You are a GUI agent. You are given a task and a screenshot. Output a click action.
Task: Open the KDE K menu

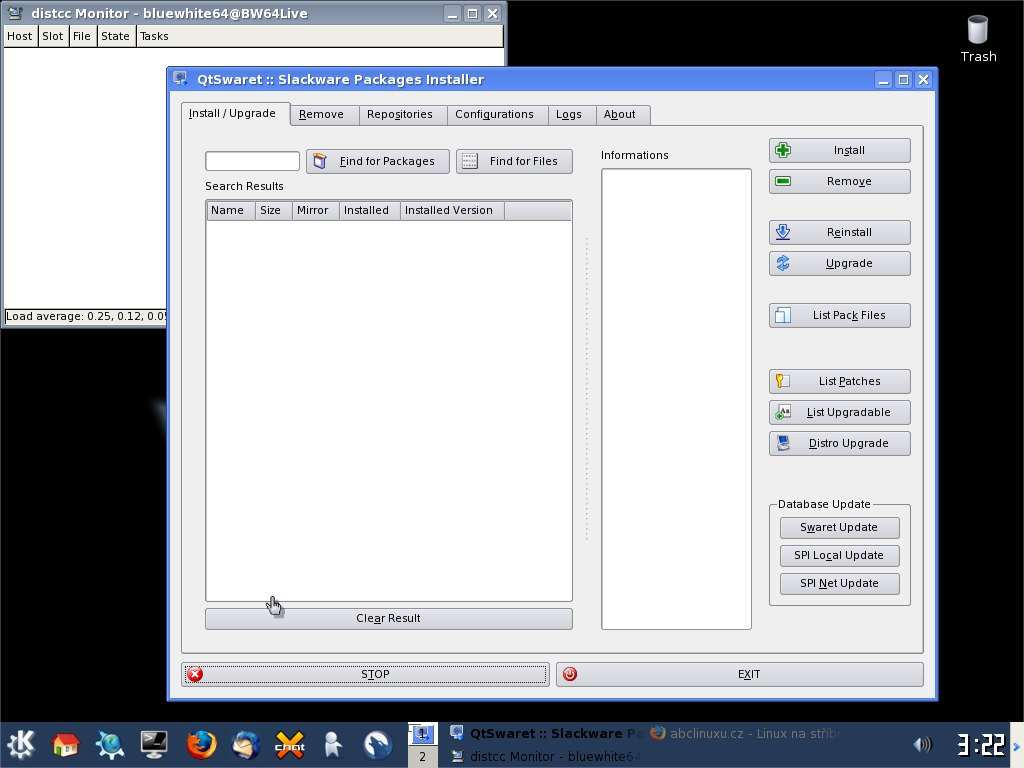[x=21, y=744]
